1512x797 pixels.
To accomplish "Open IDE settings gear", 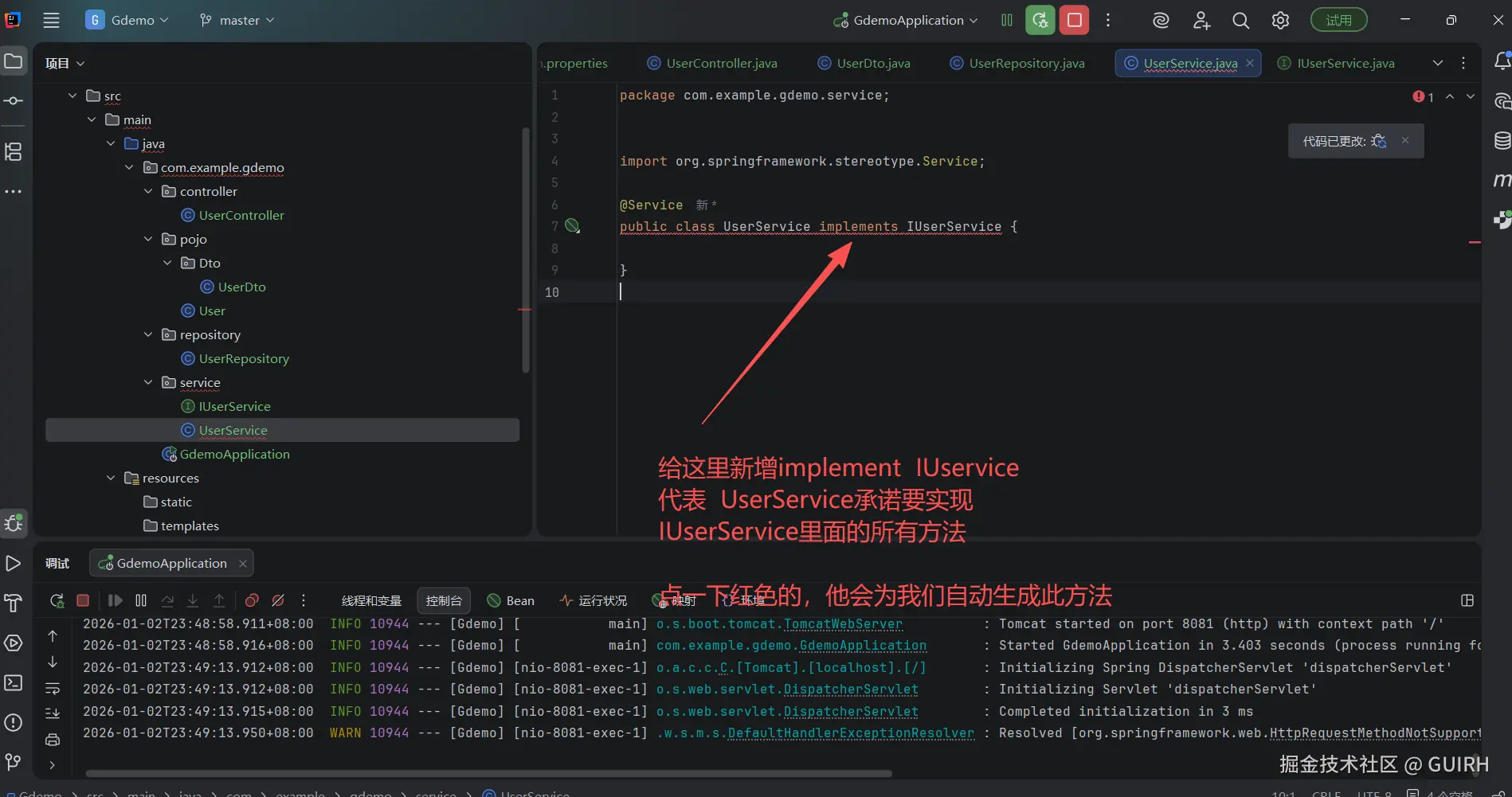I will [x=1280, y=21].
